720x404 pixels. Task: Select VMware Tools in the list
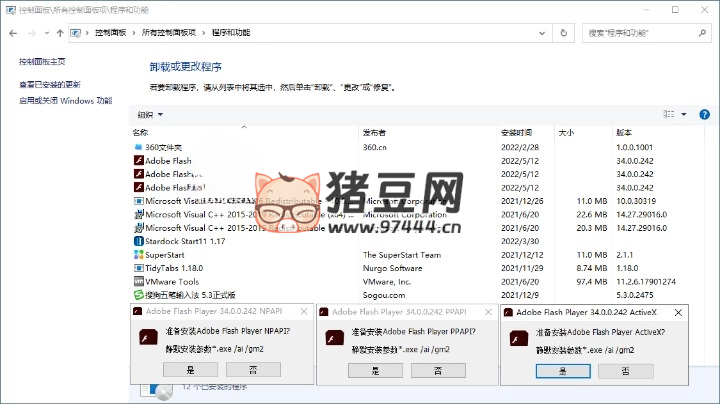pyautogui.click(x=172, y=281)
